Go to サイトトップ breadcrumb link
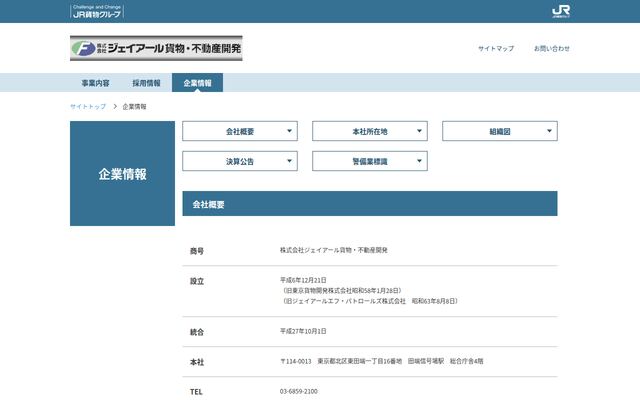Viewport: 640px width, 400px height. point(88,107)
